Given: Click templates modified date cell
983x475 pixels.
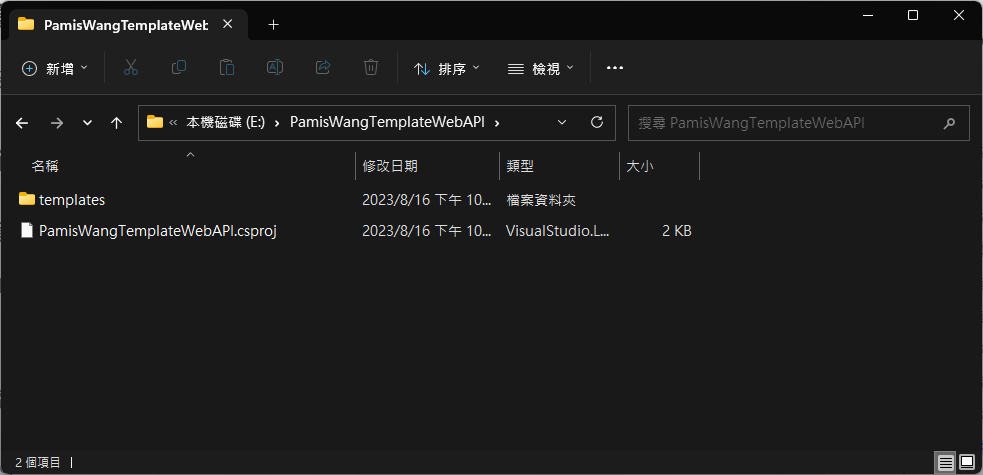Looking at the screenshot, I should click(x=426, y=200).
